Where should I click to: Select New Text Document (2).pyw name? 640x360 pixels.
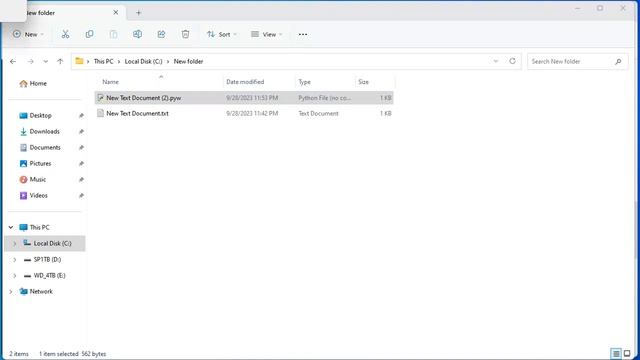tap(144, 98)
